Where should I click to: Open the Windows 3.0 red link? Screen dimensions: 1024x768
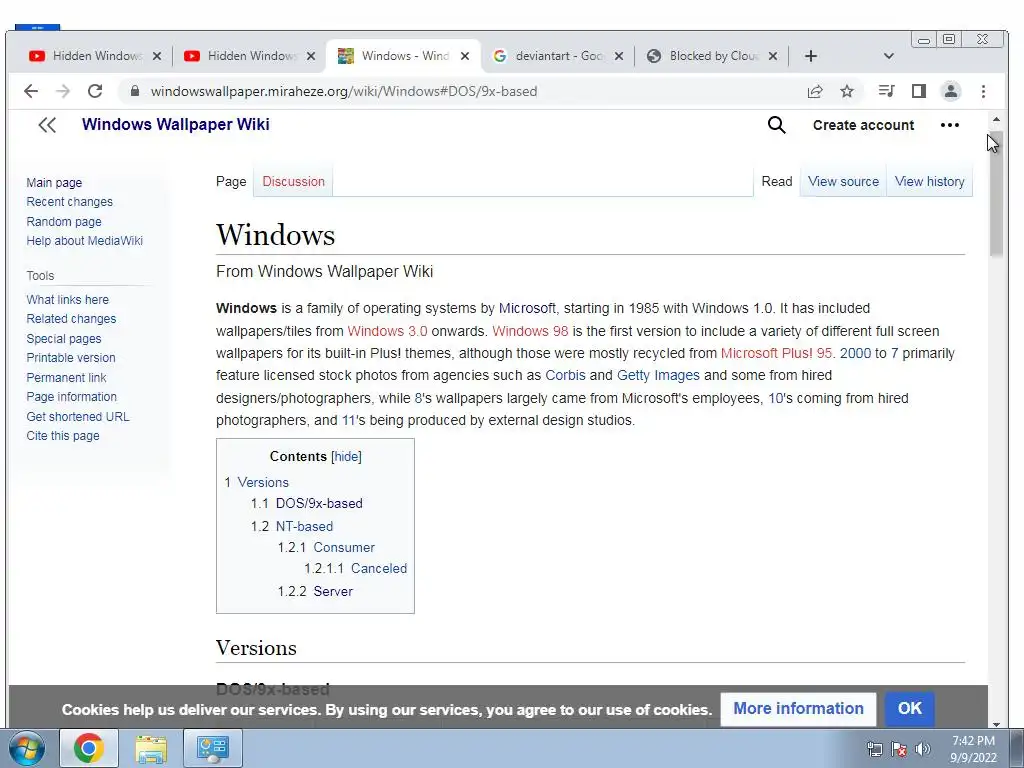point(387,331)
